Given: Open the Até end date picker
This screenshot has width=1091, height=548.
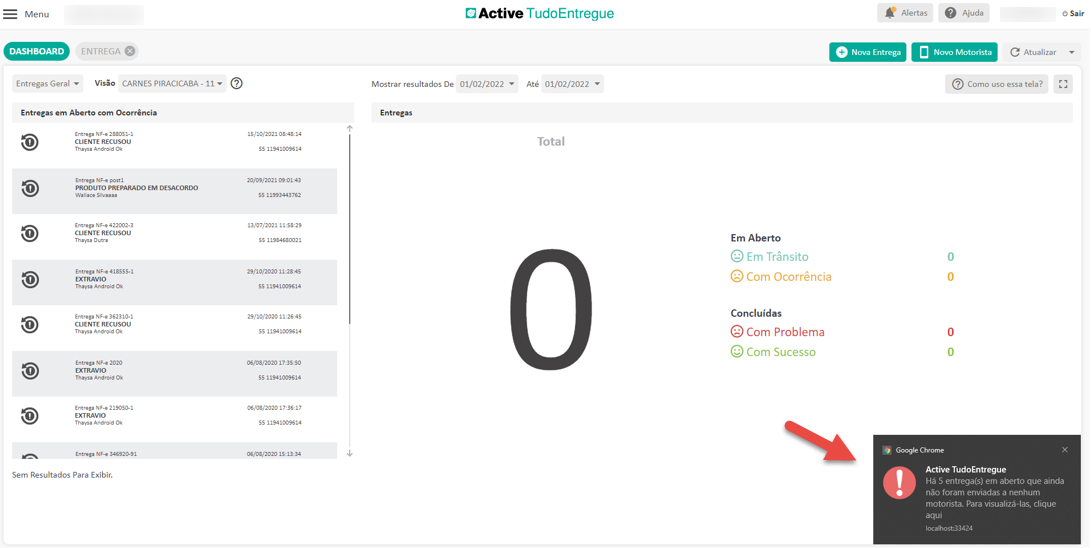Looking at the screenshot, I should pyautogui.click(x=572, y=84).
